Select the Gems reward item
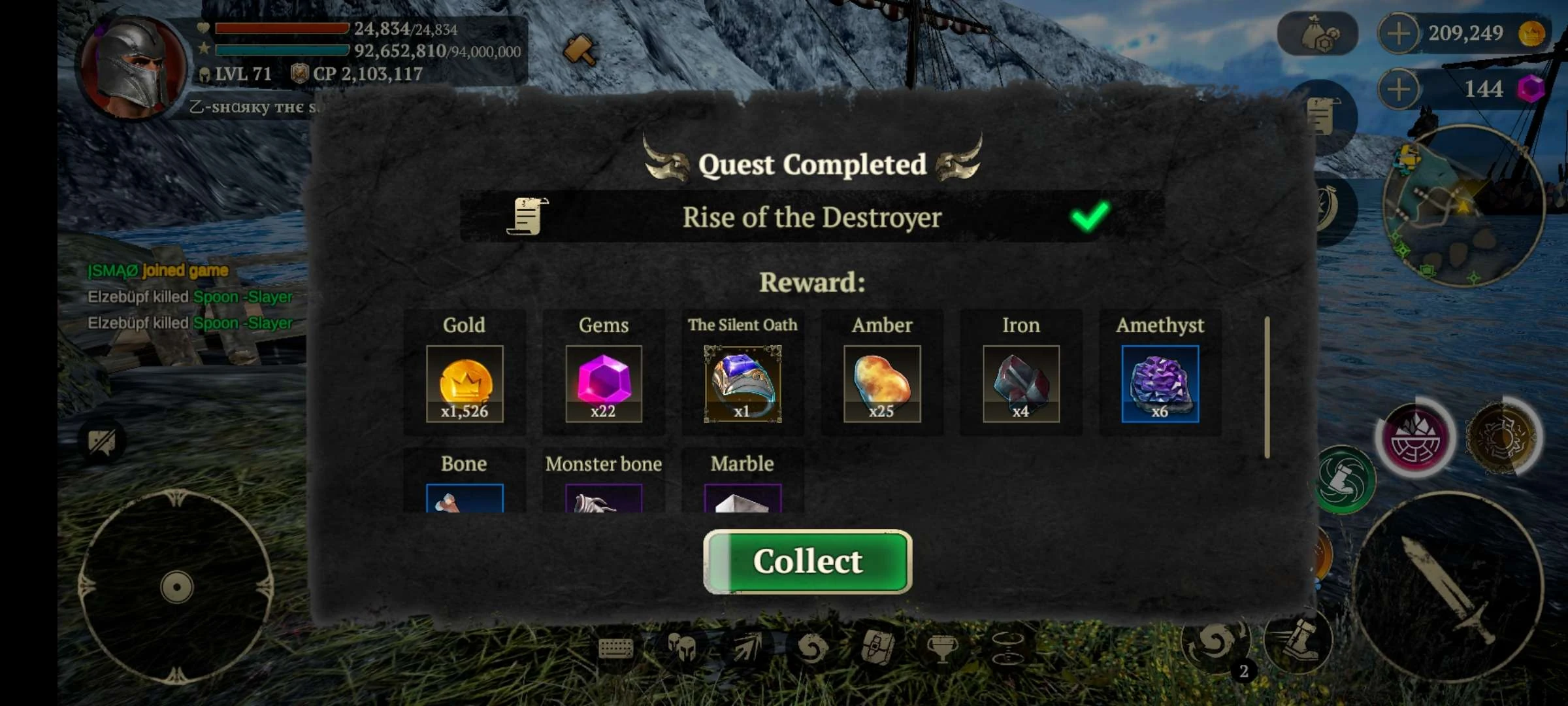 click(x=604, y=384)
